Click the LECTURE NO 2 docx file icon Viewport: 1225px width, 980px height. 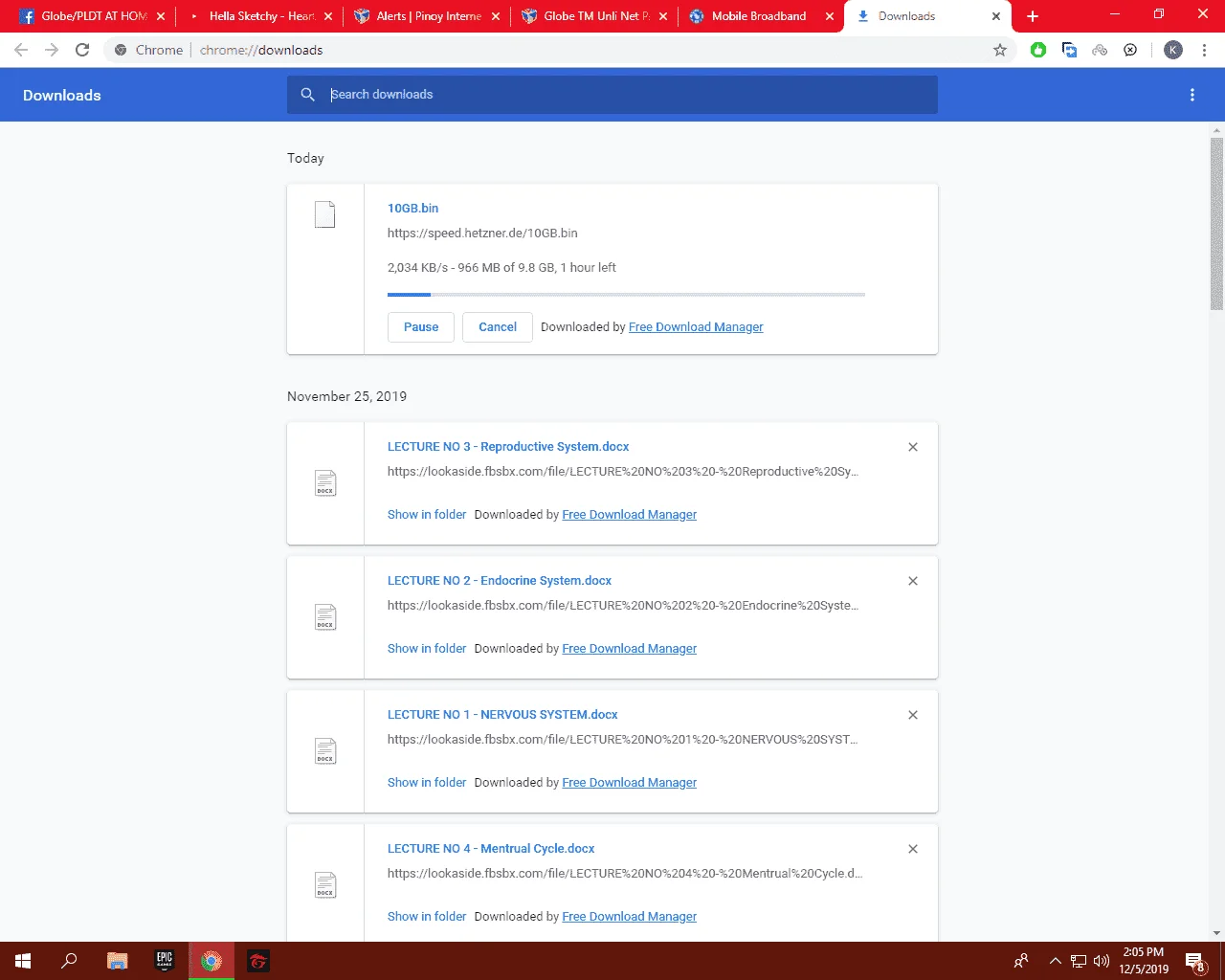325,617
